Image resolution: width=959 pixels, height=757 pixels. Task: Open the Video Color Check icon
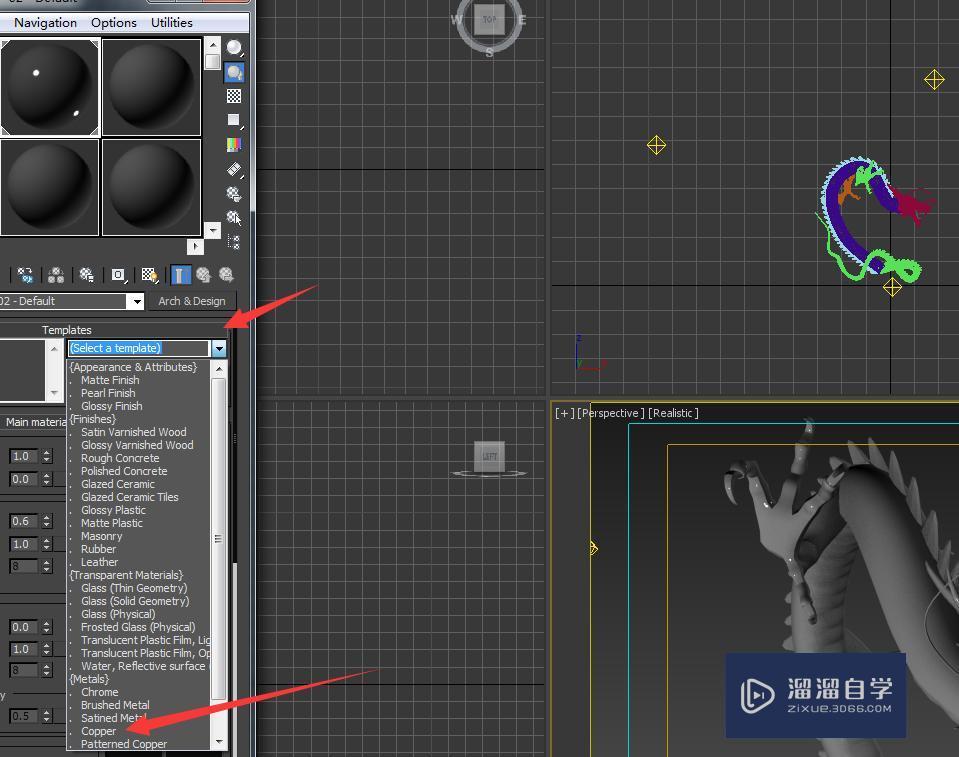tap(233, 143)
